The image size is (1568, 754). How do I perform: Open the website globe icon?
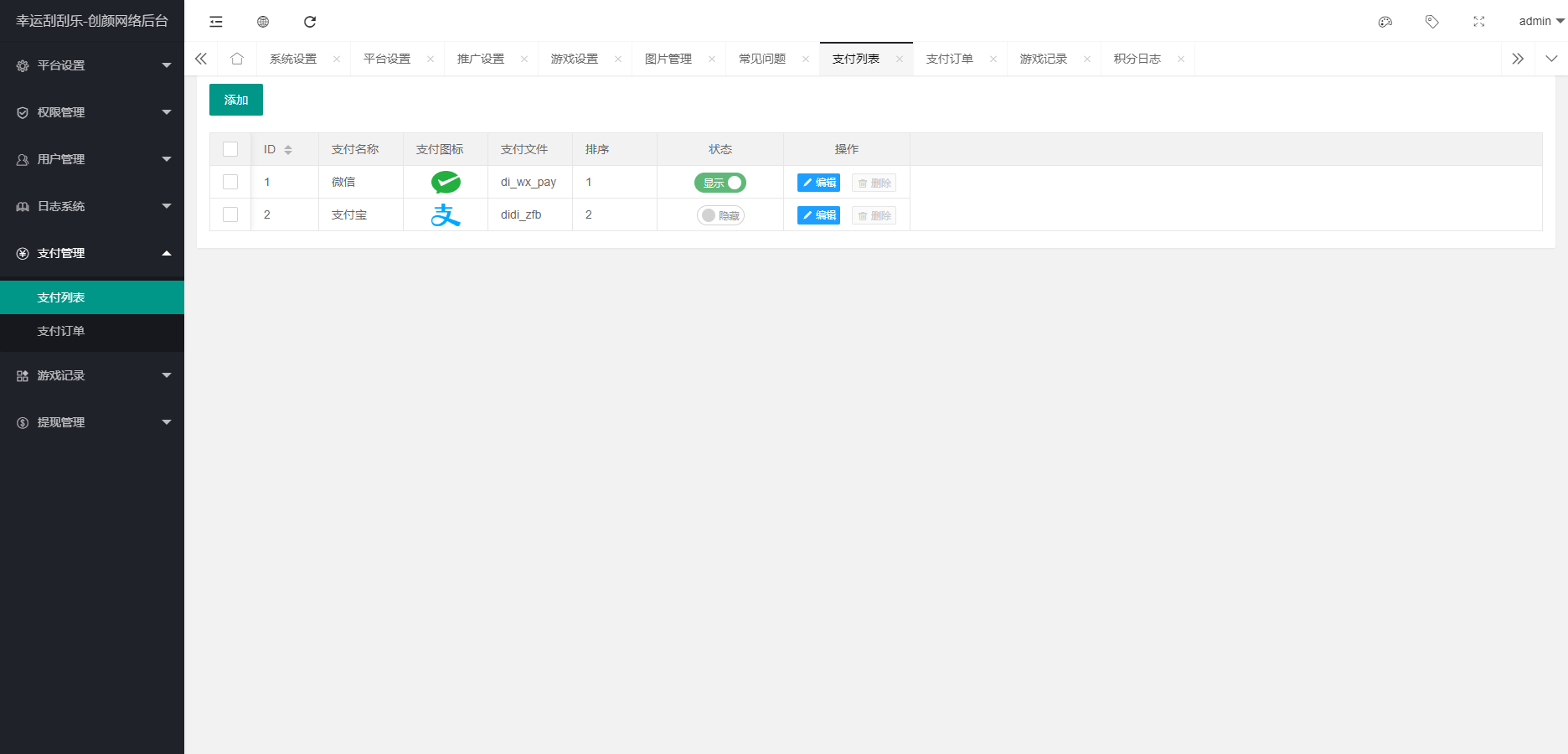point(263,22)
